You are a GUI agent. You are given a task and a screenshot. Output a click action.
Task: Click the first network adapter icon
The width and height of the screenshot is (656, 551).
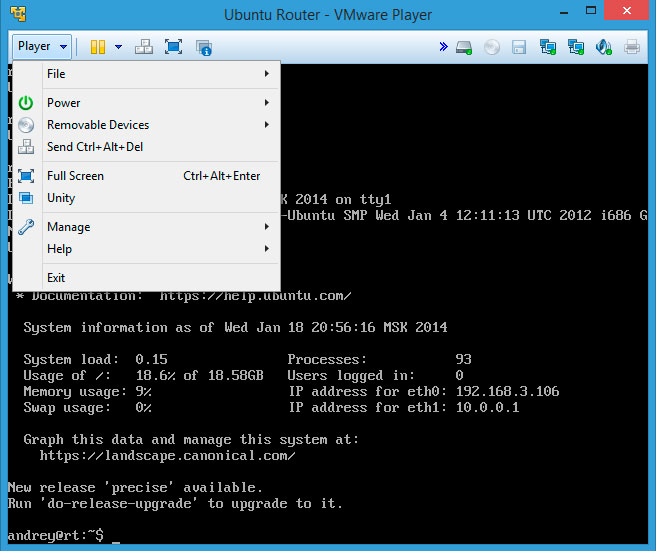tap(548, 47)
